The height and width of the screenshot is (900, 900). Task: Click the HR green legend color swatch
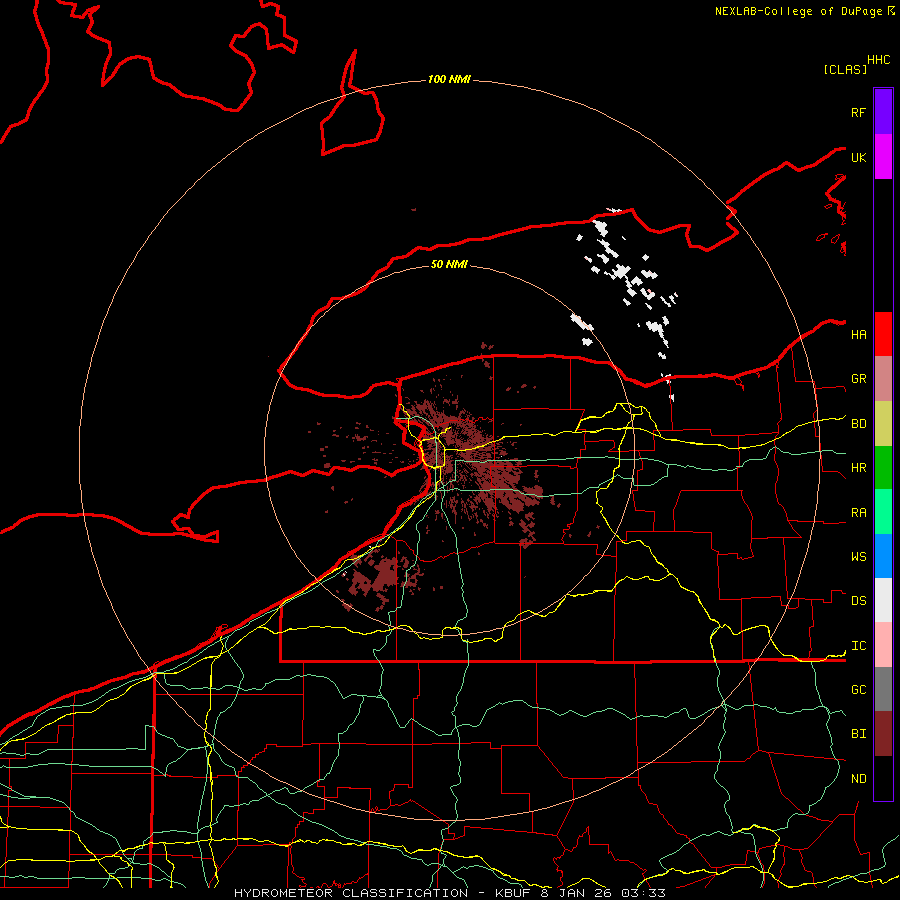(883, 468)
